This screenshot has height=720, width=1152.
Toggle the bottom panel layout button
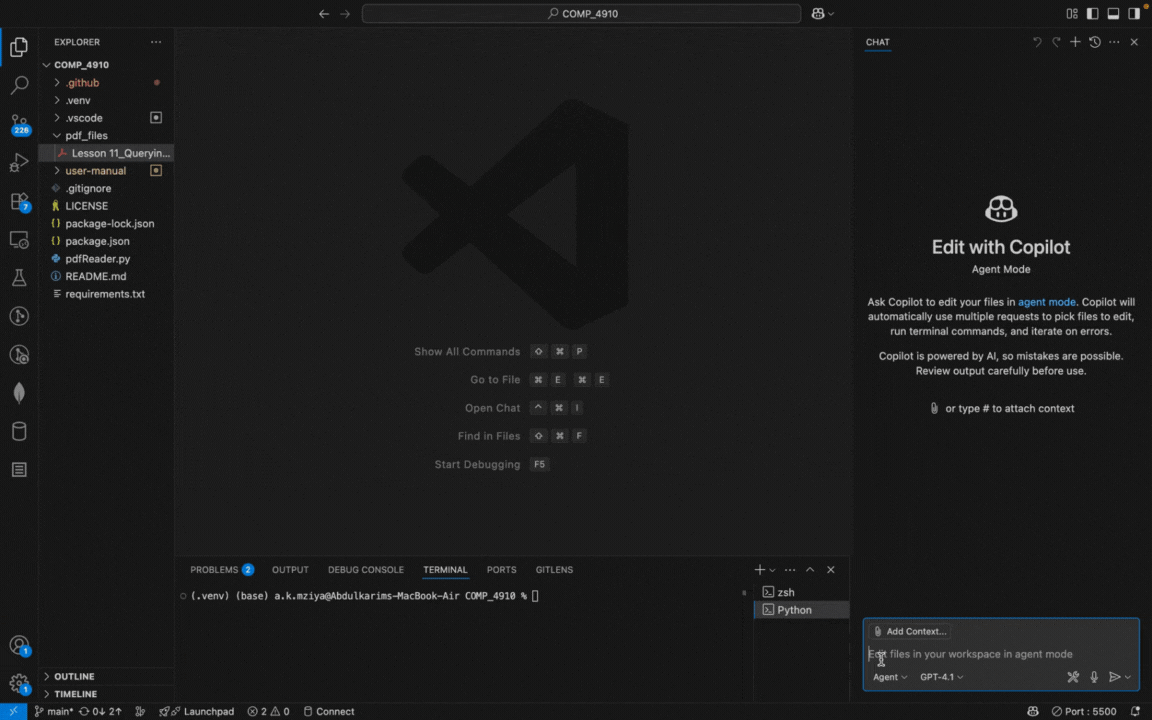[x=1113, y=14]
